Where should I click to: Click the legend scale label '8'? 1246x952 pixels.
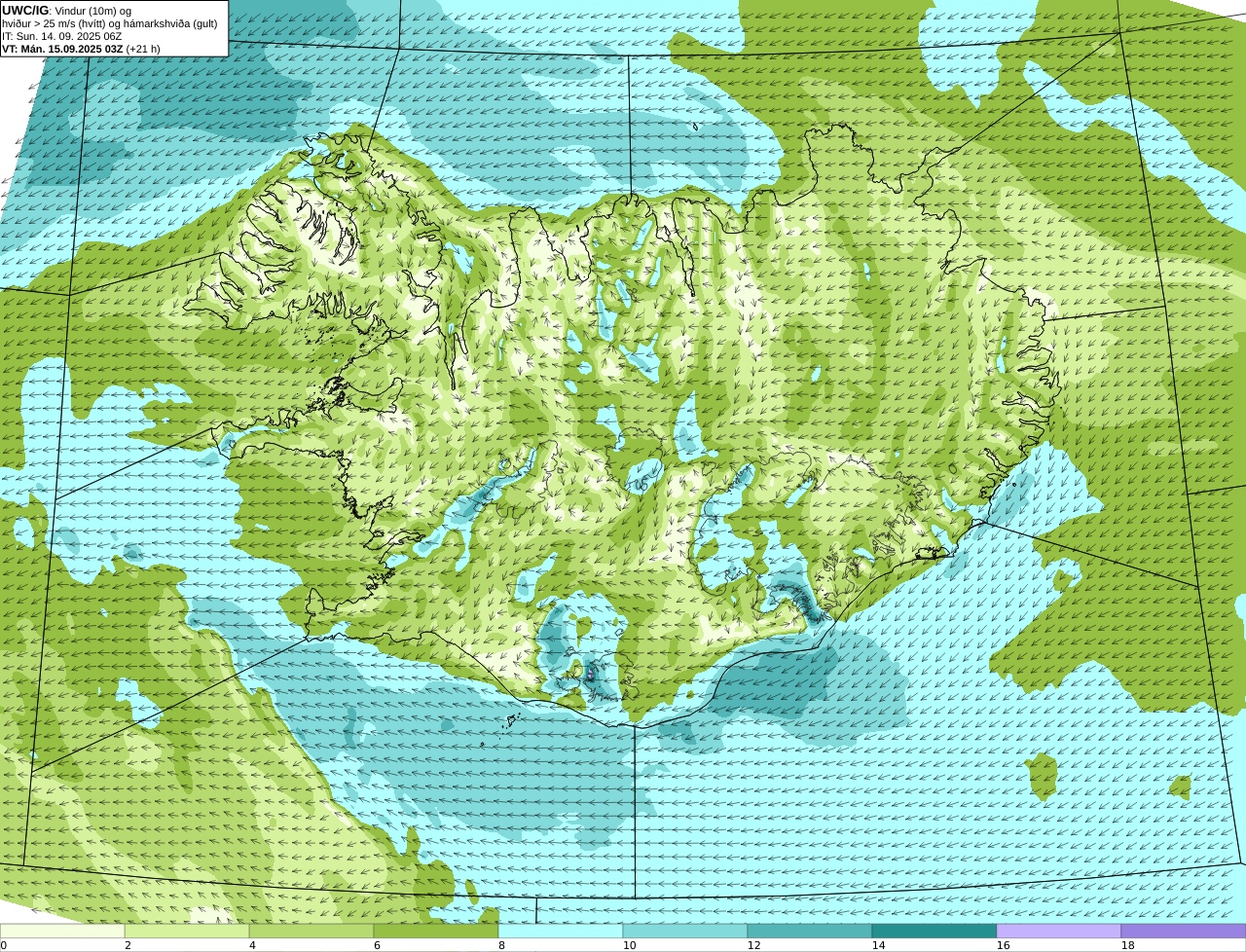pyautogui.click(x=501, y=945)
